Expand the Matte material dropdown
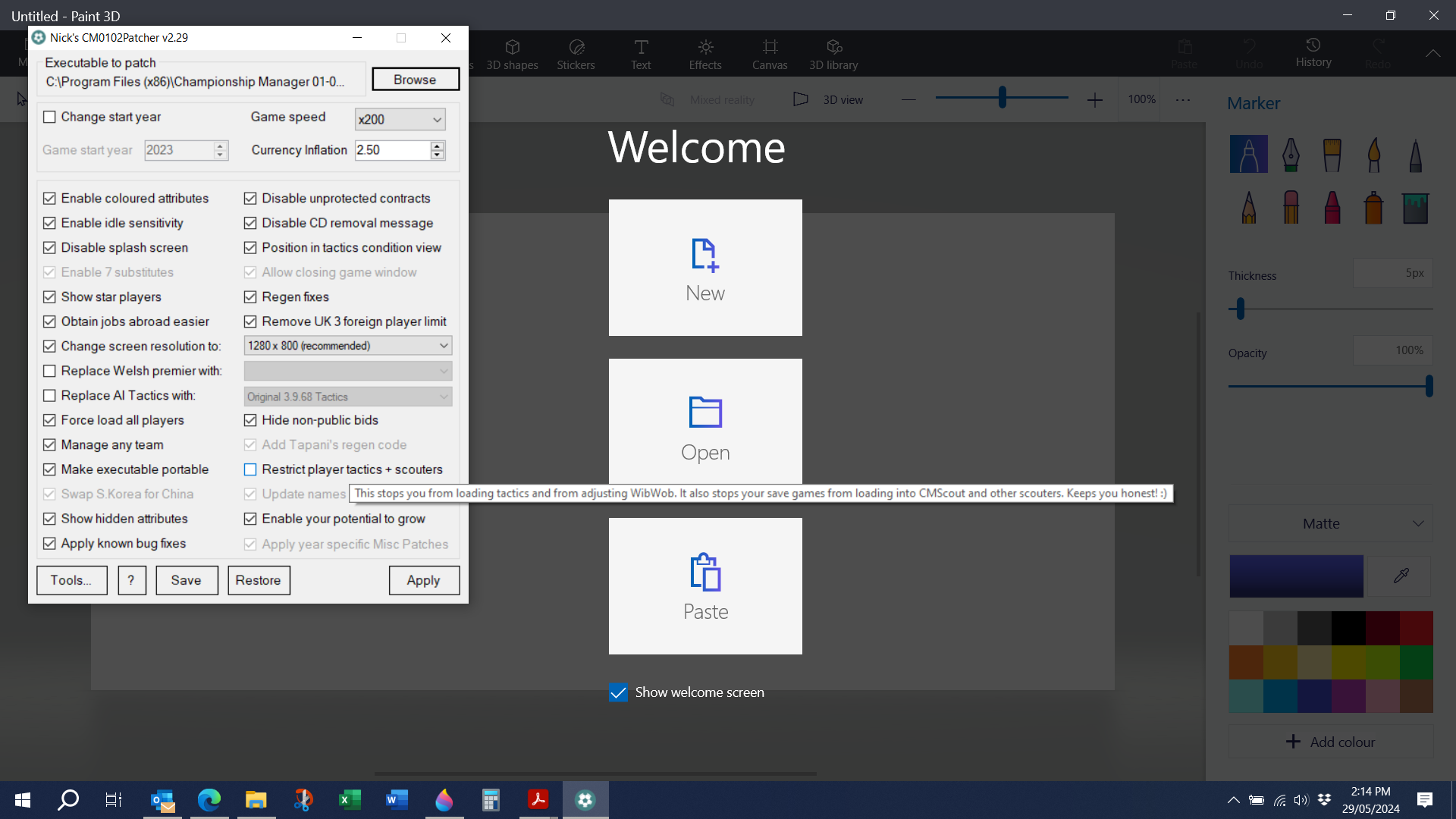The height and width of the screenshot is (819, 1456). click(x=1330, y=523)
